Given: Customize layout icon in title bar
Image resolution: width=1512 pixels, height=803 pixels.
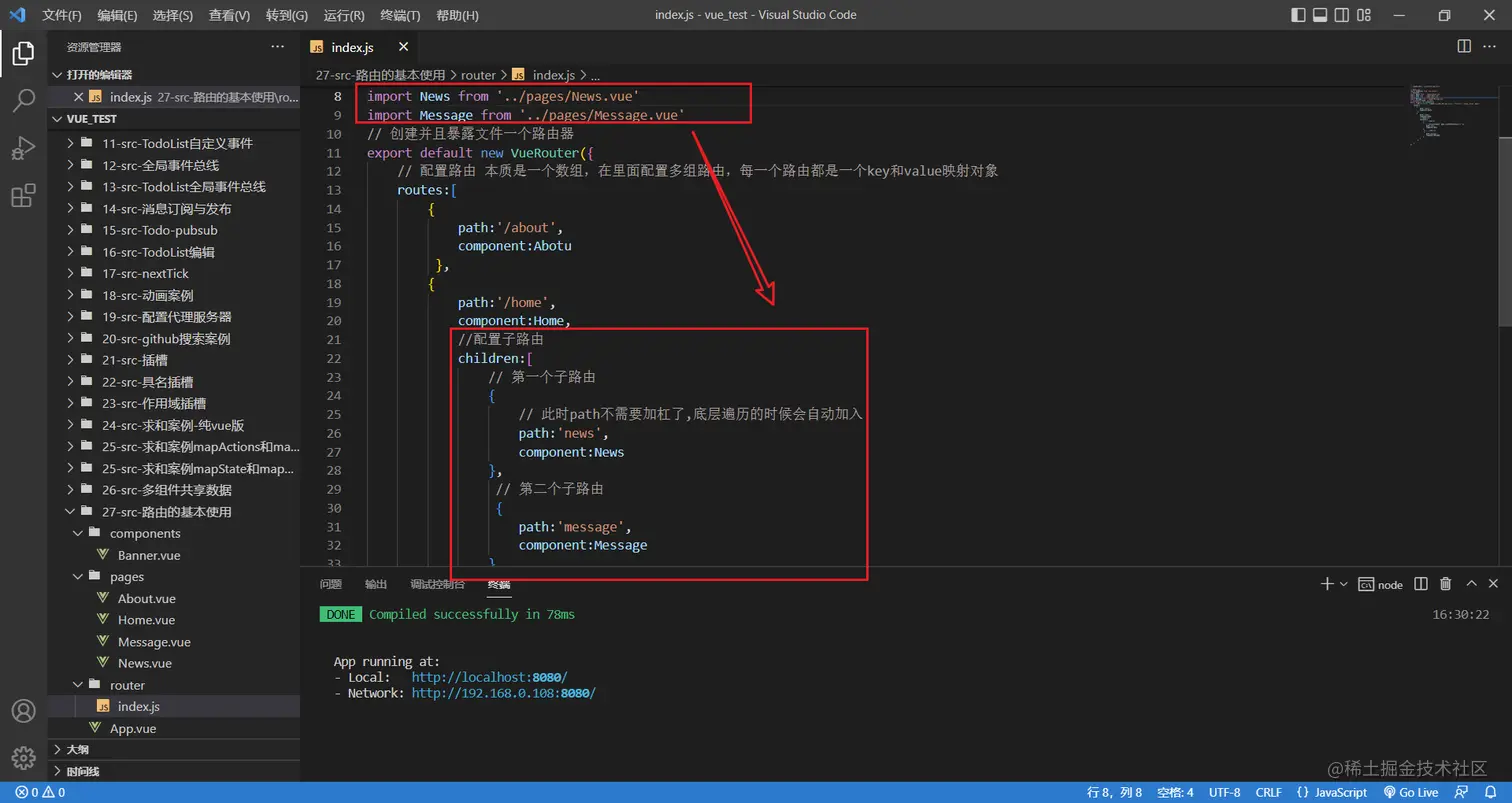Looking at the screenshot, I should [x=1364, y=15].
